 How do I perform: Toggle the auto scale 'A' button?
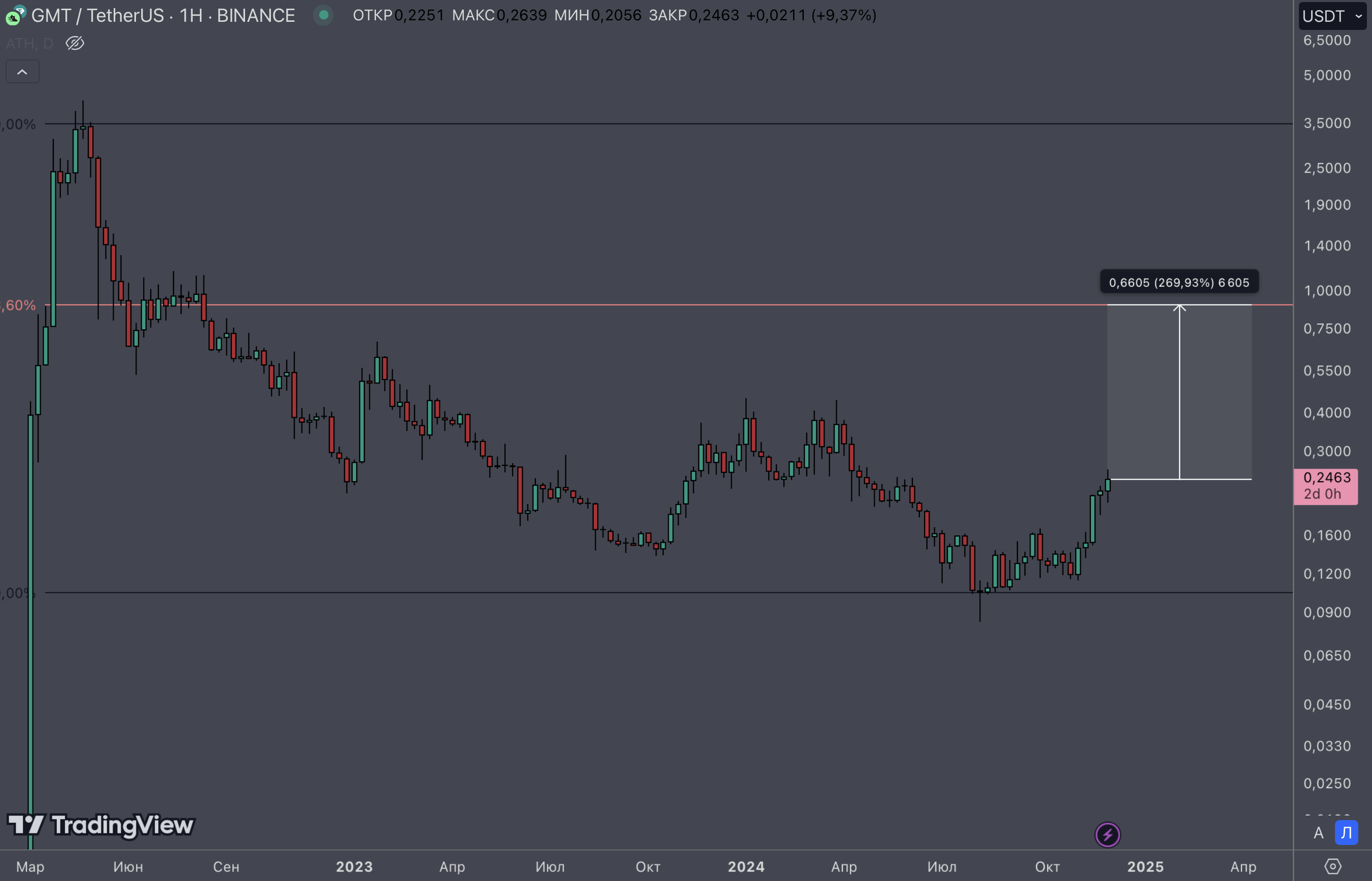pos(1318,833)
